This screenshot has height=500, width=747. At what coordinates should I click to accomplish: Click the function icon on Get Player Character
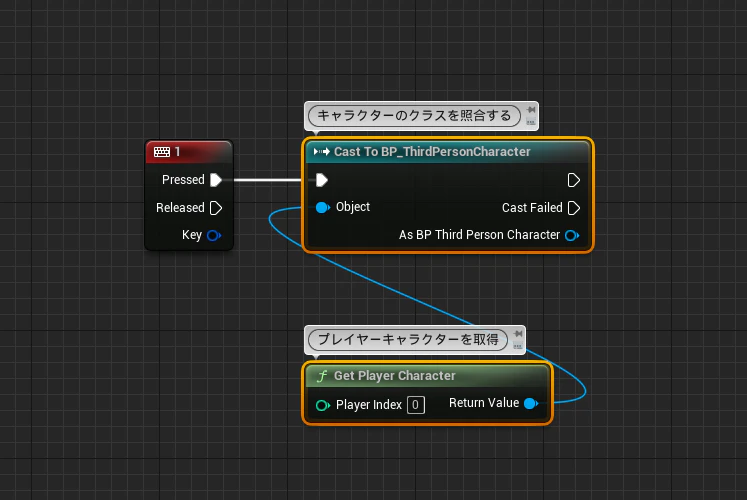(x=322, y=376)
